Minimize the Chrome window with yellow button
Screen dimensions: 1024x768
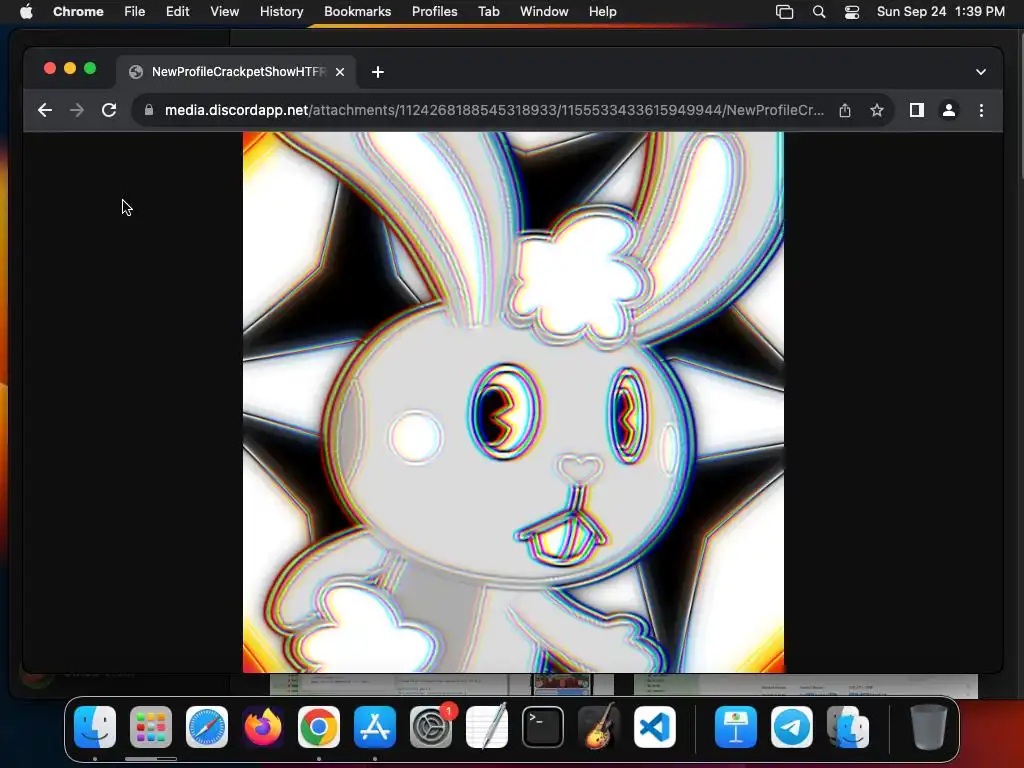70,69
